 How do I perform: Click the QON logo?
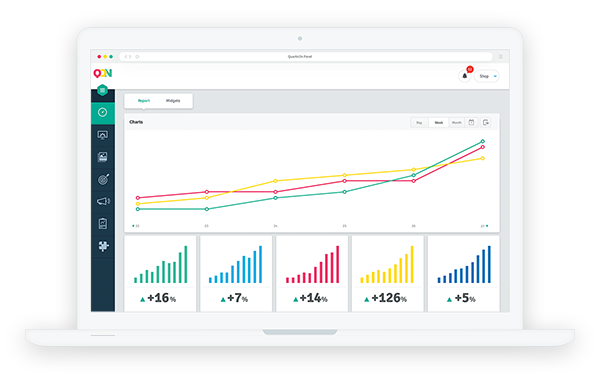pyautogui.click(x=103, y=73)
